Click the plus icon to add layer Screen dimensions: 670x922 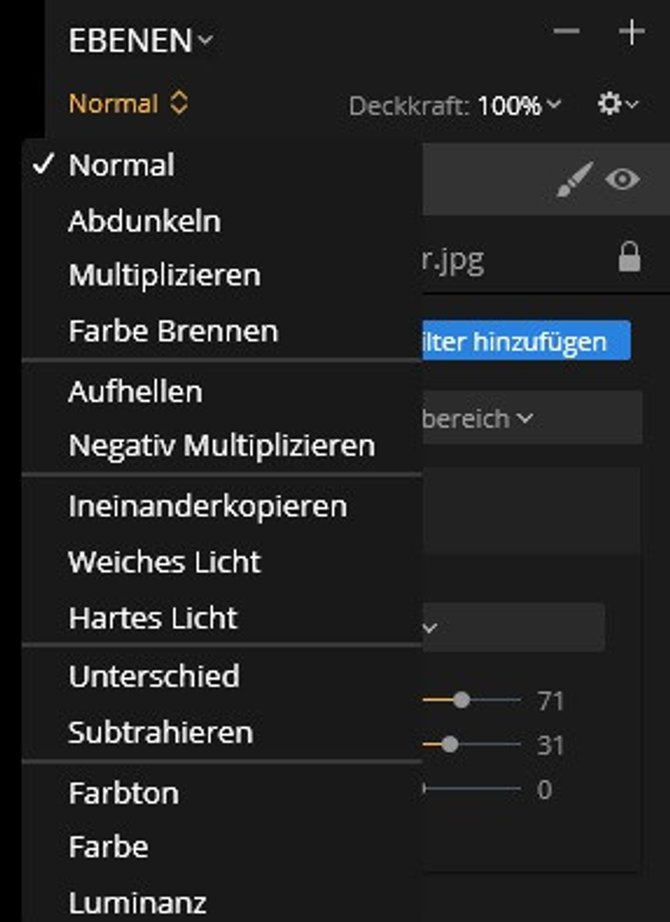click(x=632, y=31)
